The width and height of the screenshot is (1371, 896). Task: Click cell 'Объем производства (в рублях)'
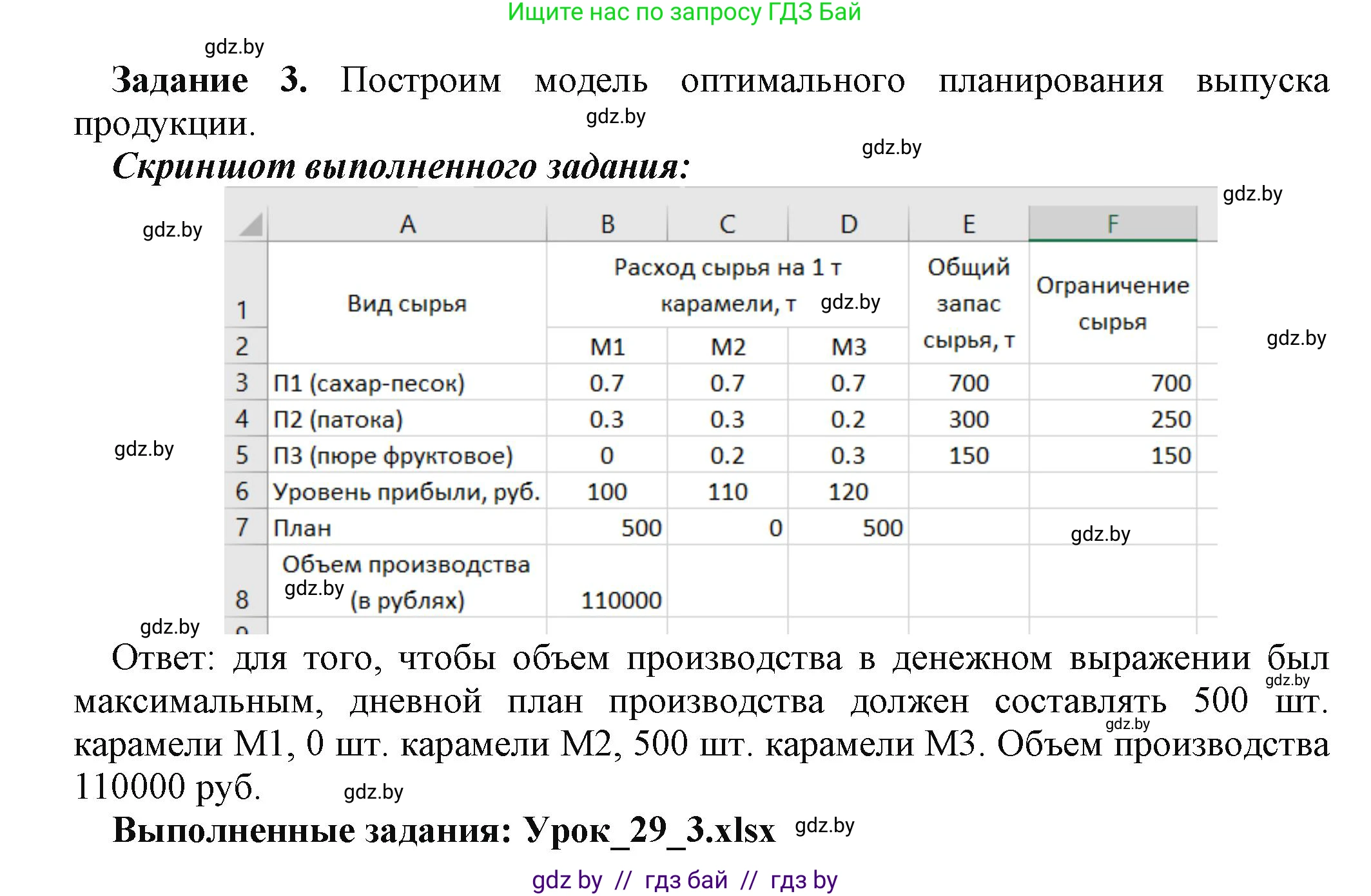(x=407, y=581)
